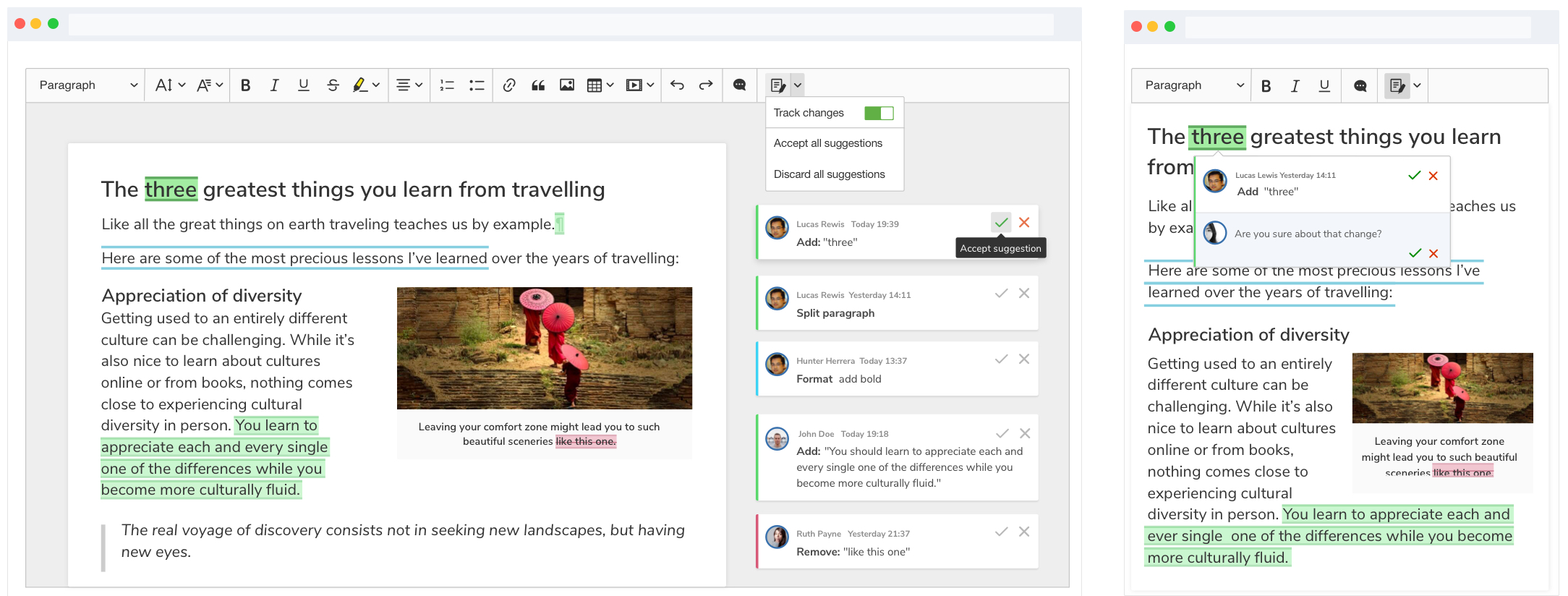
Task: Discard Lucas Lewis suggestion in right popup
Action: (x=1433, y=176)
